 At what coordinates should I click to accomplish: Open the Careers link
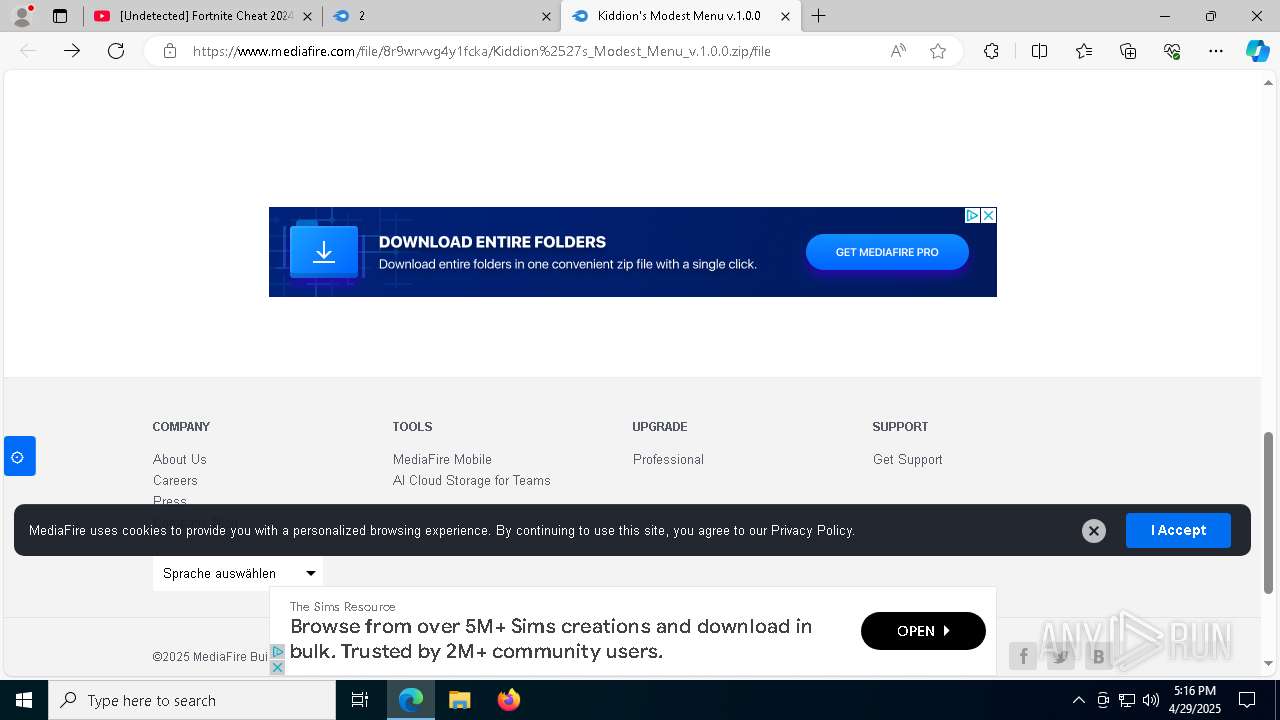tap(175, 480)
